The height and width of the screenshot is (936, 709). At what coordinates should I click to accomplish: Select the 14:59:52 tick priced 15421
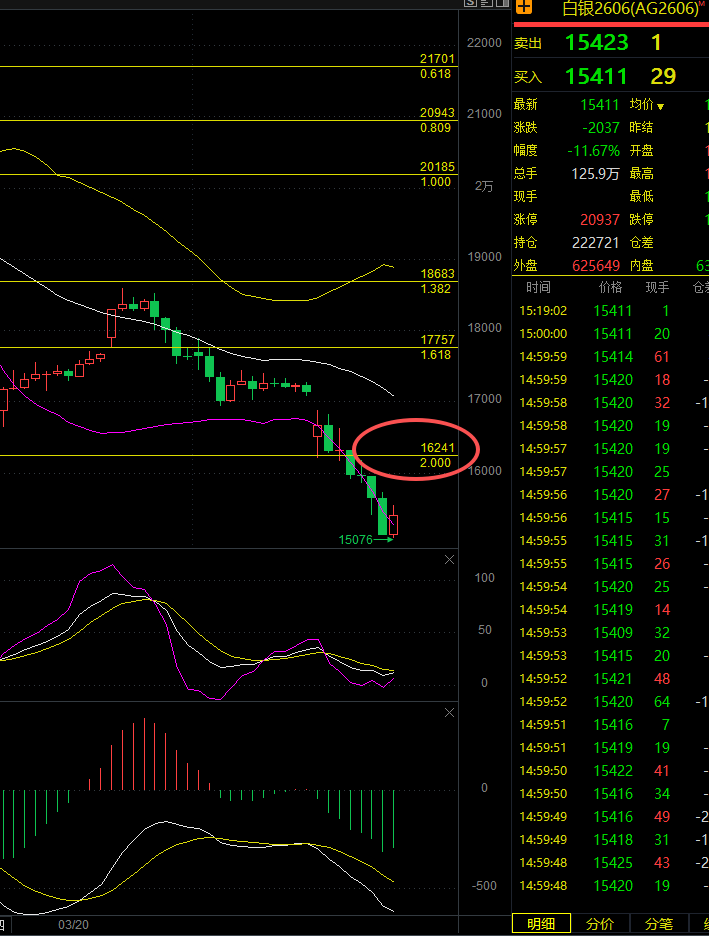(x=611, y=679)
